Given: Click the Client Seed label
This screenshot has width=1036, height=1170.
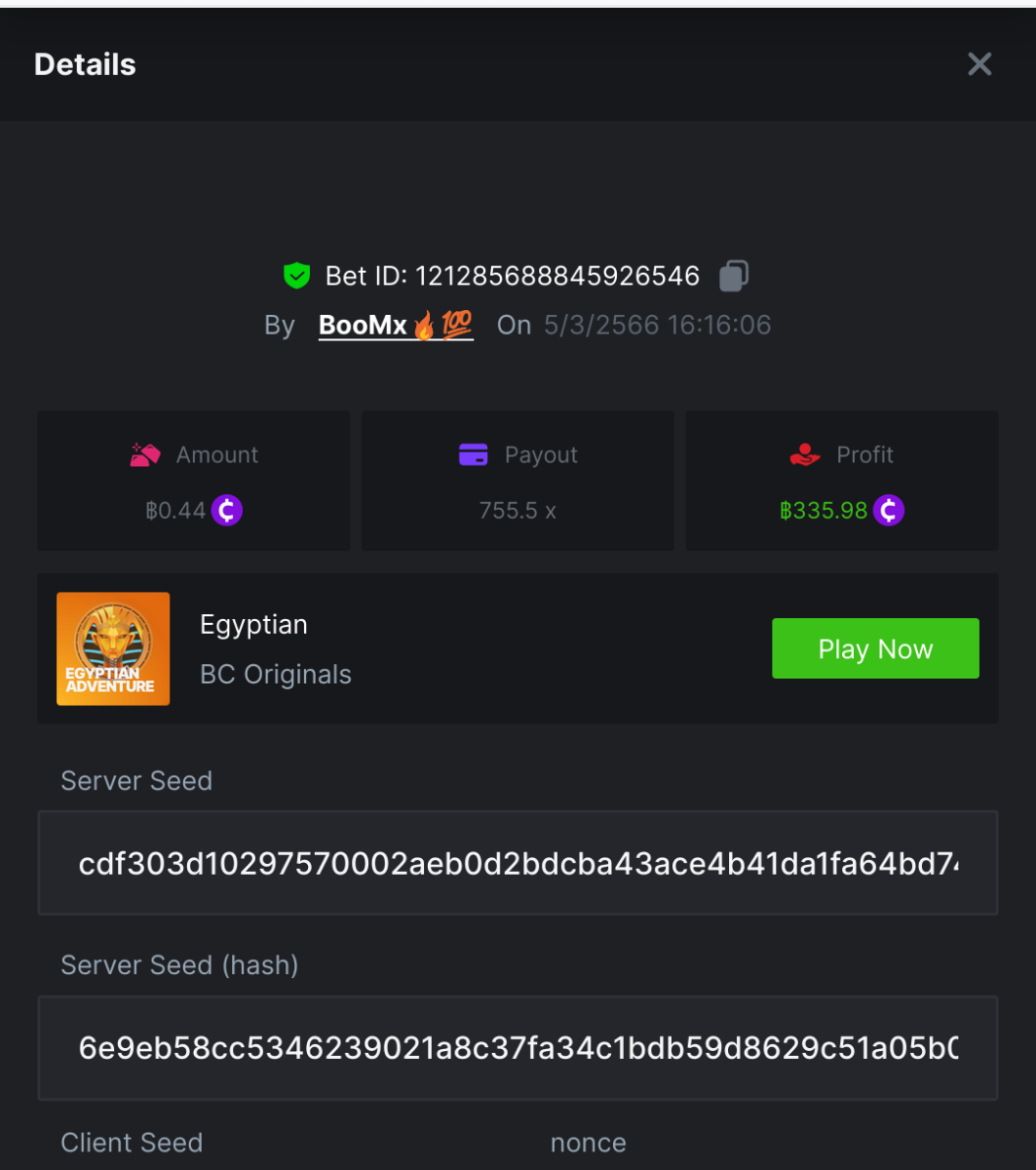Looking at the screenshot, I should coord(132,1143).
